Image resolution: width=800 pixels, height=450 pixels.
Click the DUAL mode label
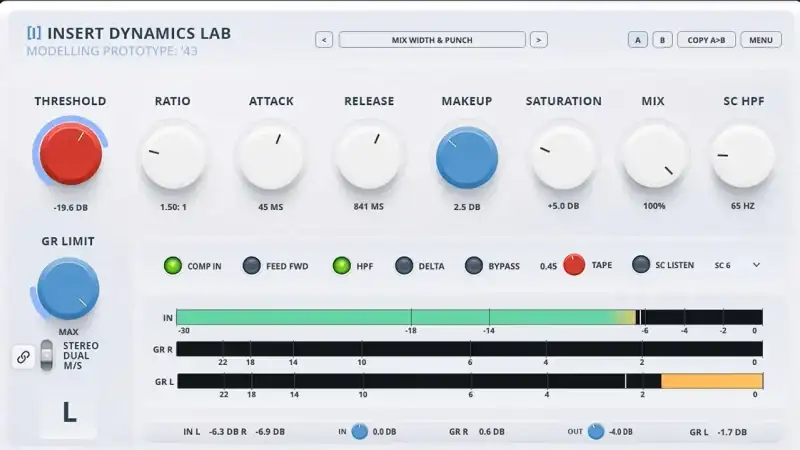pos(76,356)
